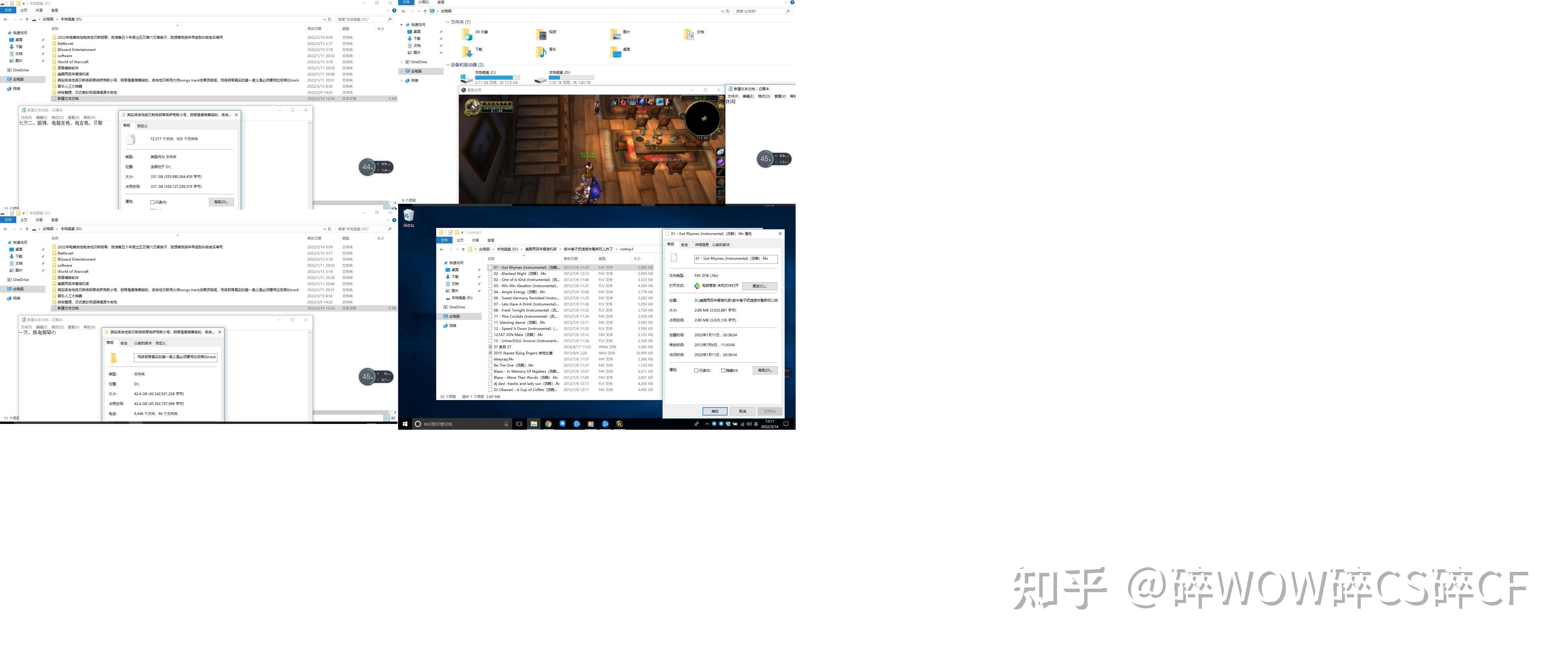The image size is (1568, 651).
Task: Tick 只读(R) in Got Rhymes properties dialog
Action: 696,370
